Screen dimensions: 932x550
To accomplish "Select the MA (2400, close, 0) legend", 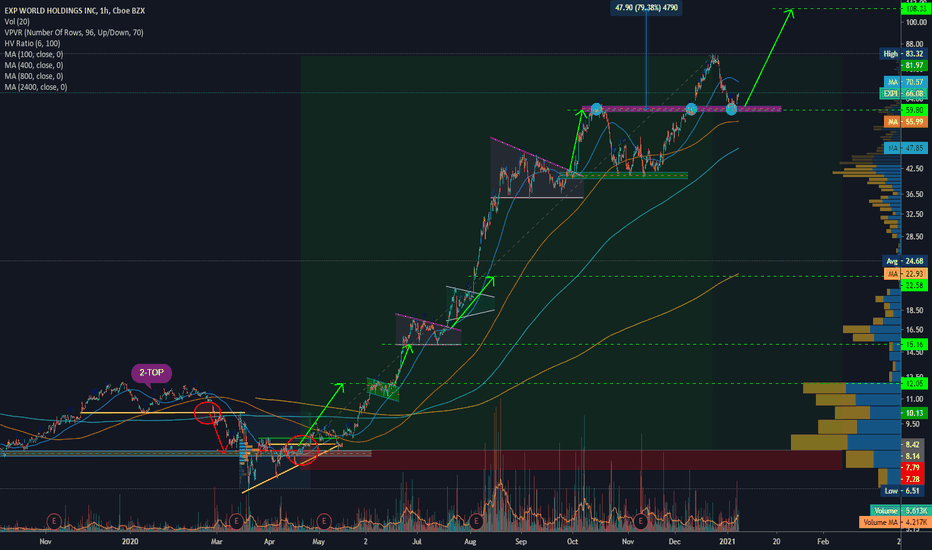I will [36, 87].
